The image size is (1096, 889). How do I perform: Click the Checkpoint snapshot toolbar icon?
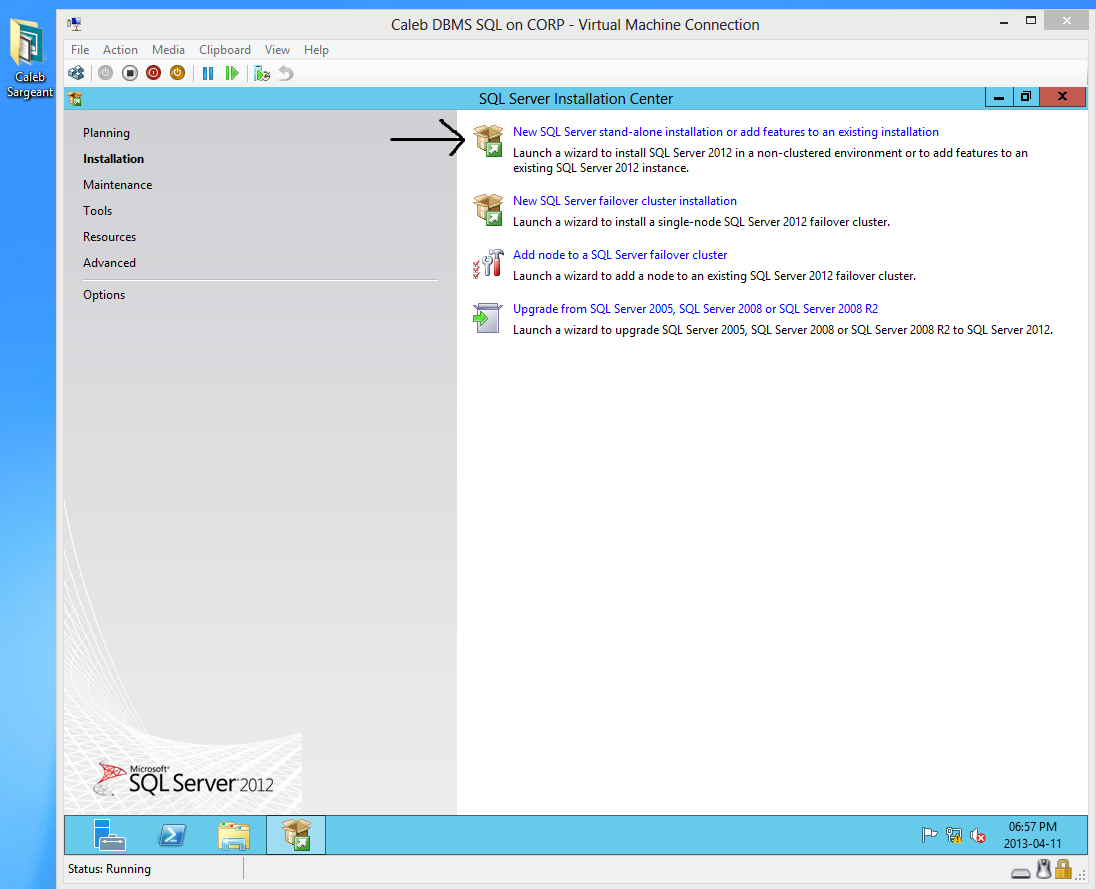coord(262,73)
